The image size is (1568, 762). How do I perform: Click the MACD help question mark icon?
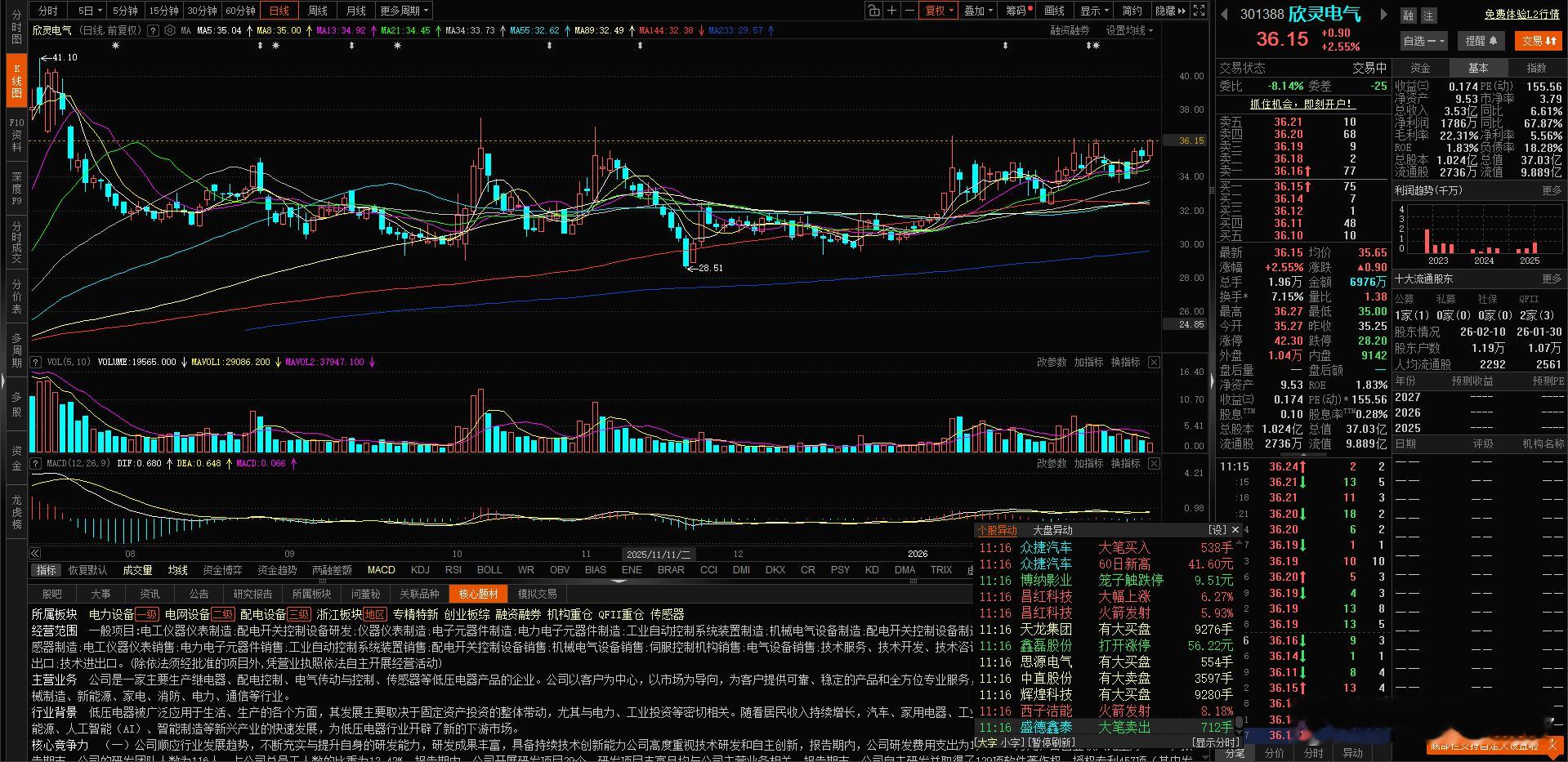tap(36, 463)
